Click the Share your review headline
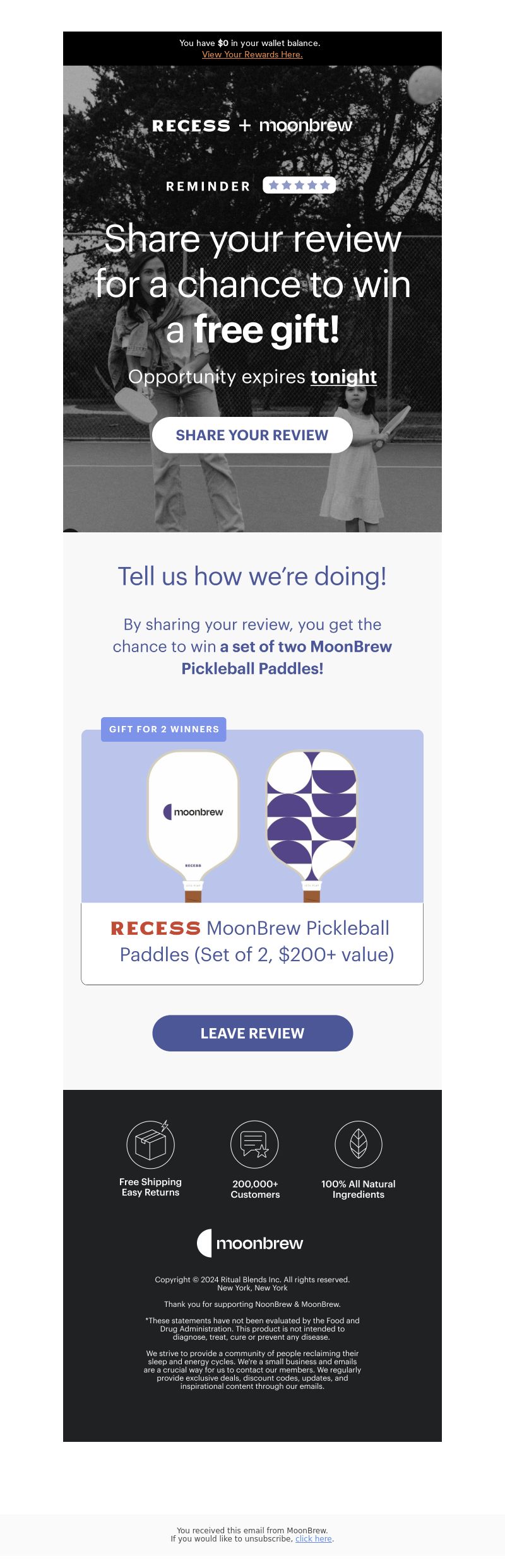 pos(252,284)
